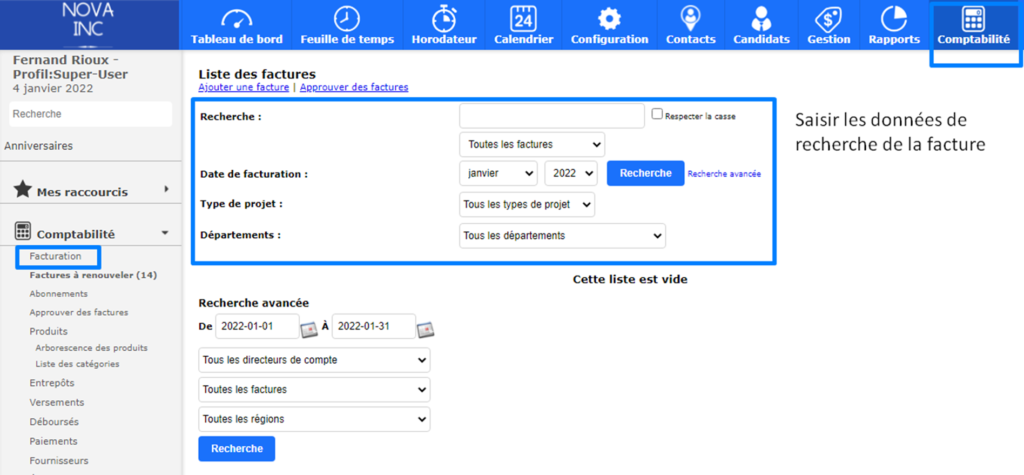Open Feuille de temps clock icon
The width and height of the screenshot is (1024, 475).
point(347,18)
